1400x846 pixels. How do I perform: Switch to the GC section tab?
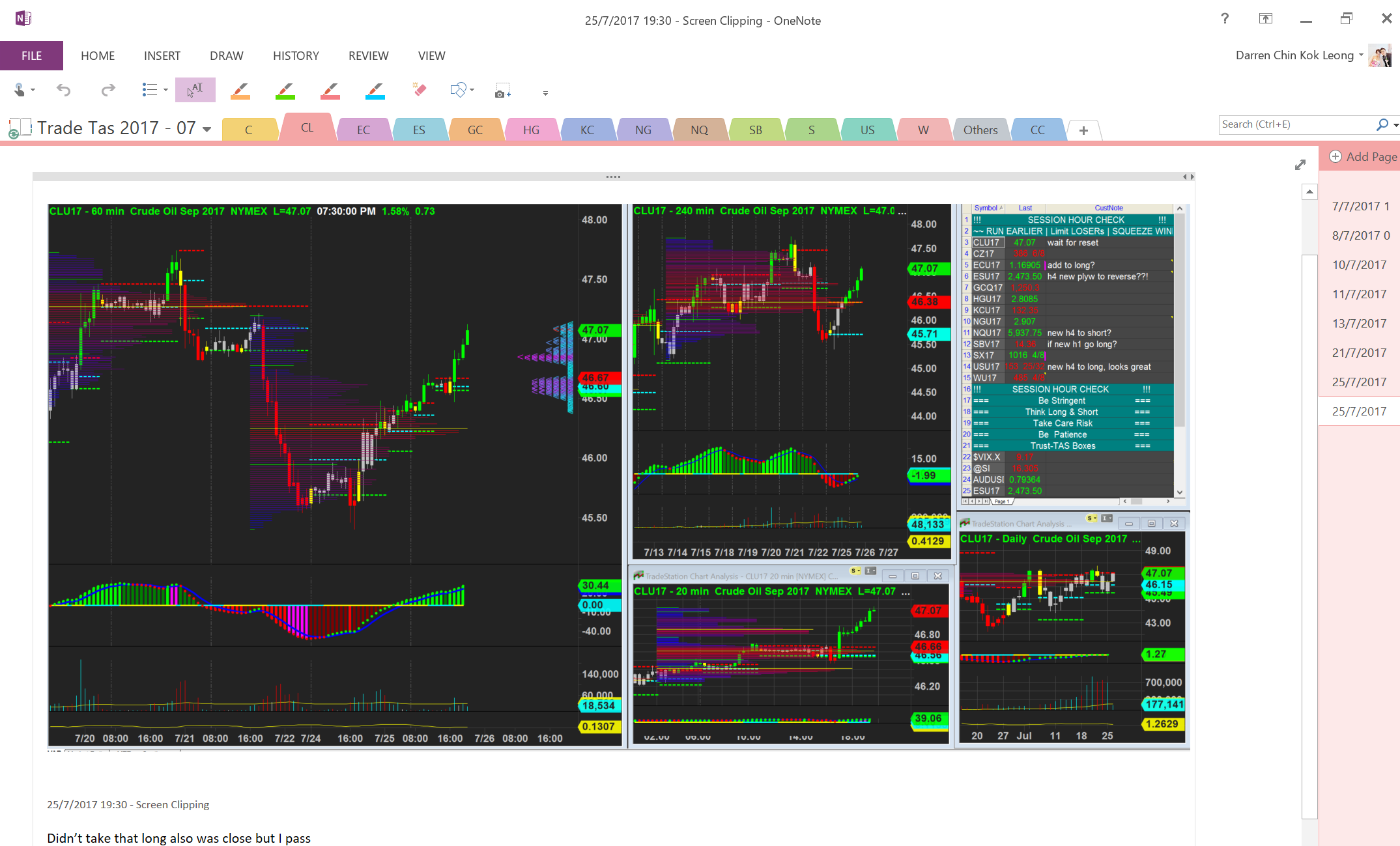click(476, 130)
